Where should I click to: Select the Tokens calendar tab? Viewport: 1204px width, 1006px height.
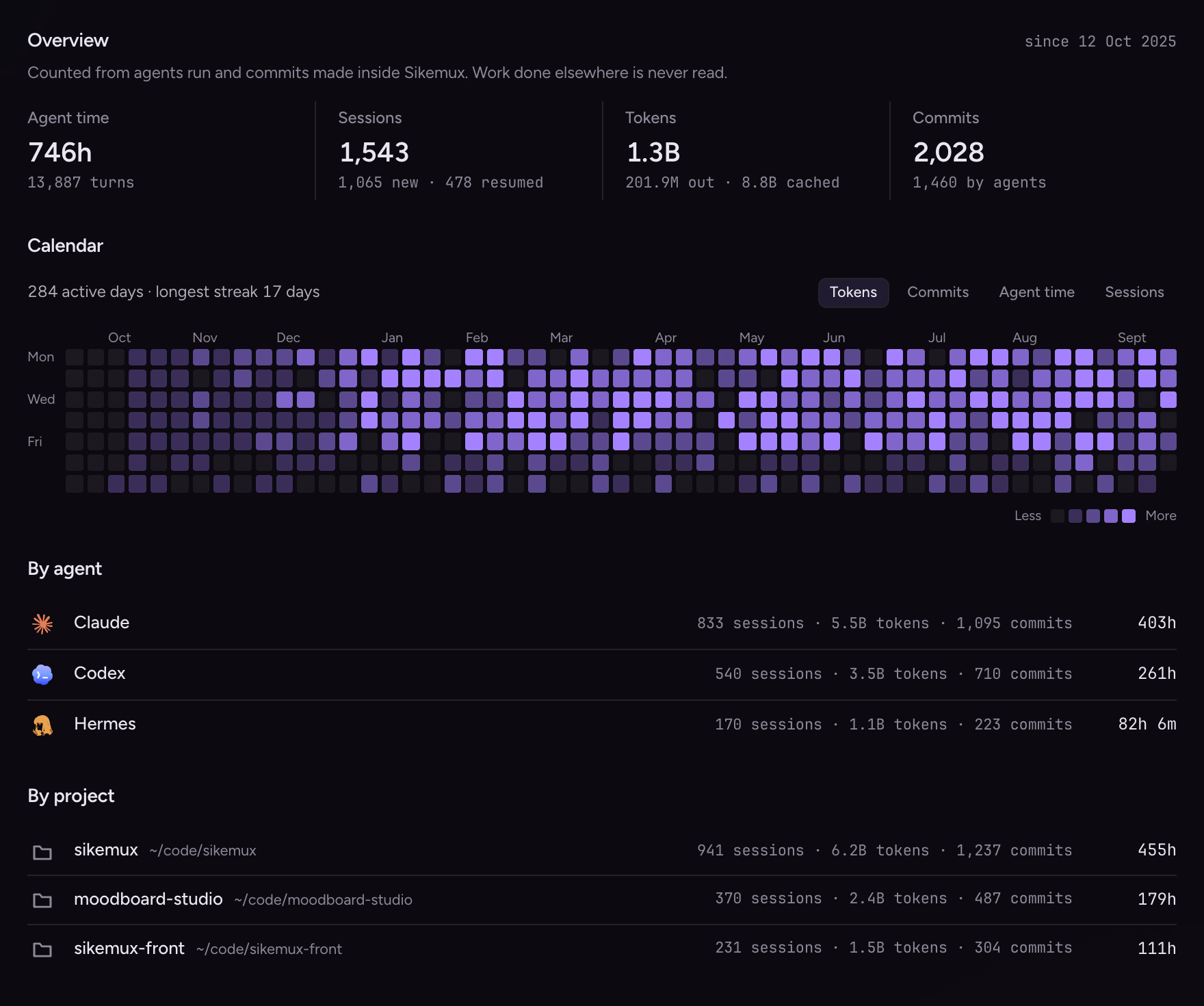point(853,292)
